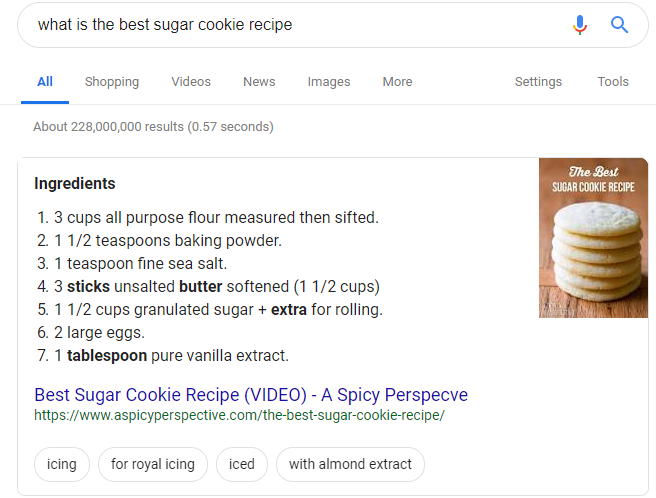Select the All results tab
The width and height of the screenshot is (656, 498).
point(45,82)
